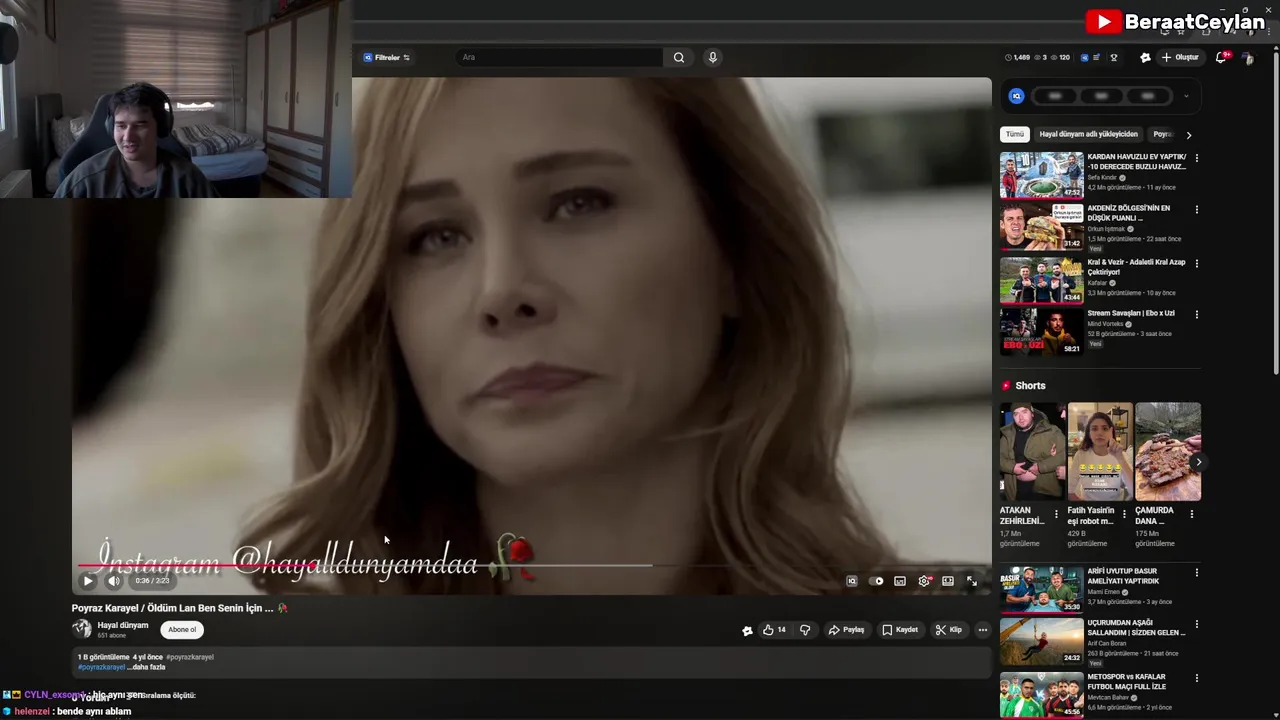The height and width of the screenshot is (720, 1280).
Task: Open options menu for Kral & Vezir video
Action: (x=1196, y=264)
